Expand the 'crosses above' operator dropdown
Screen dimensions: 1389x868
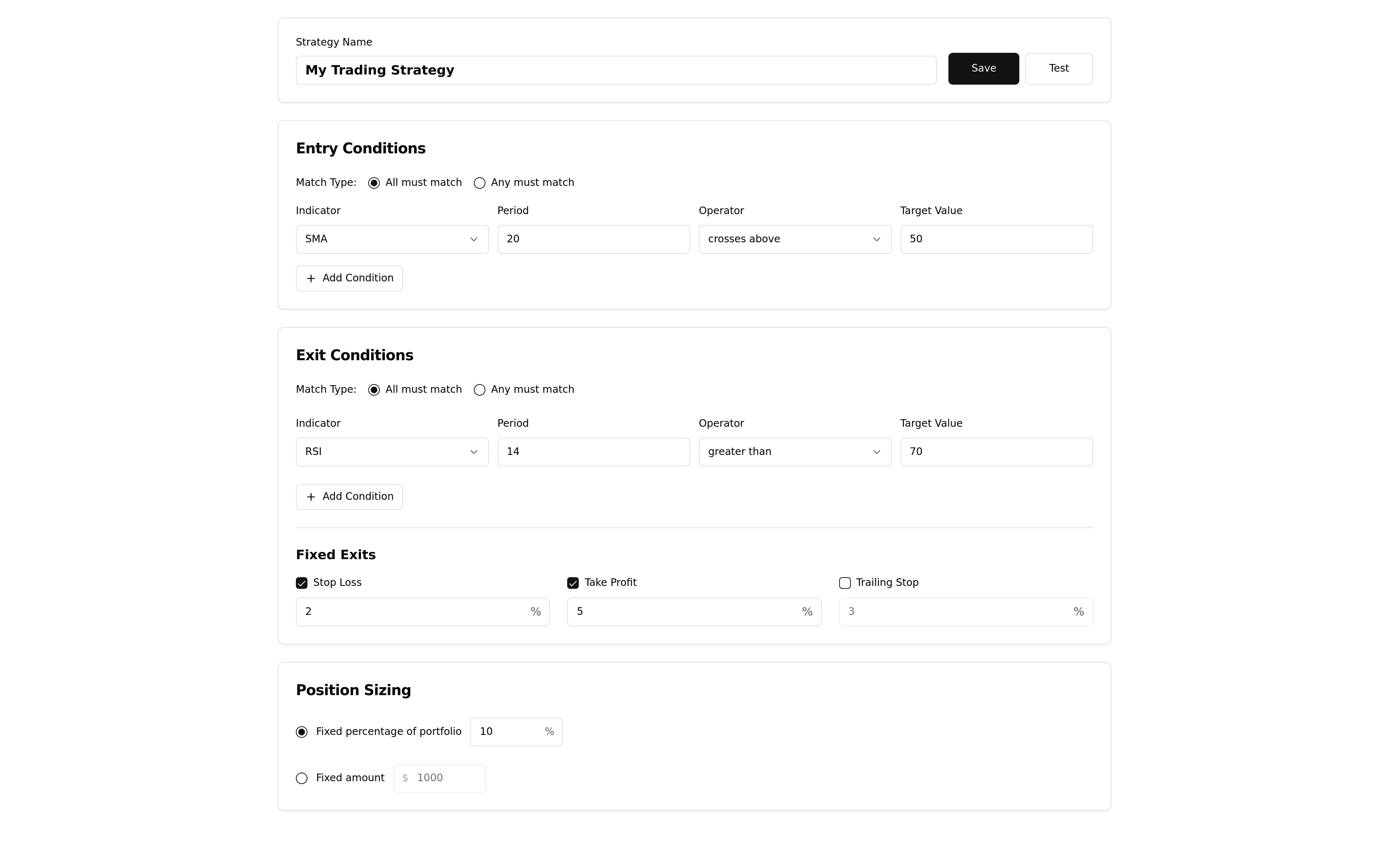[x=794, y=239]
